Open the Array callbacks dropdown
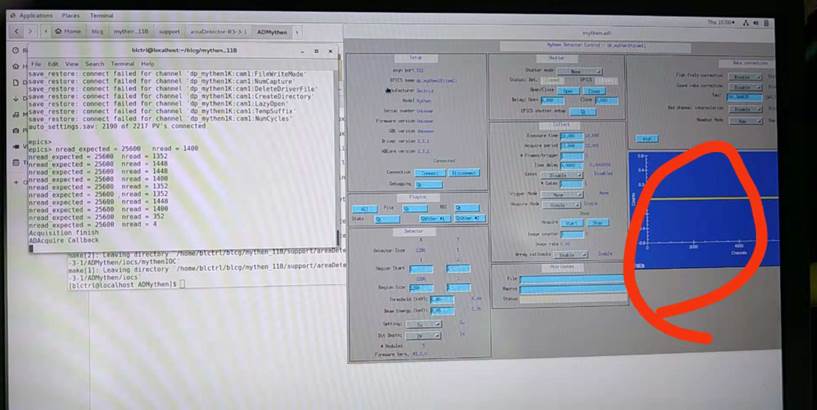The width and height of the screenshot is (817, 410). click(570, 255)
